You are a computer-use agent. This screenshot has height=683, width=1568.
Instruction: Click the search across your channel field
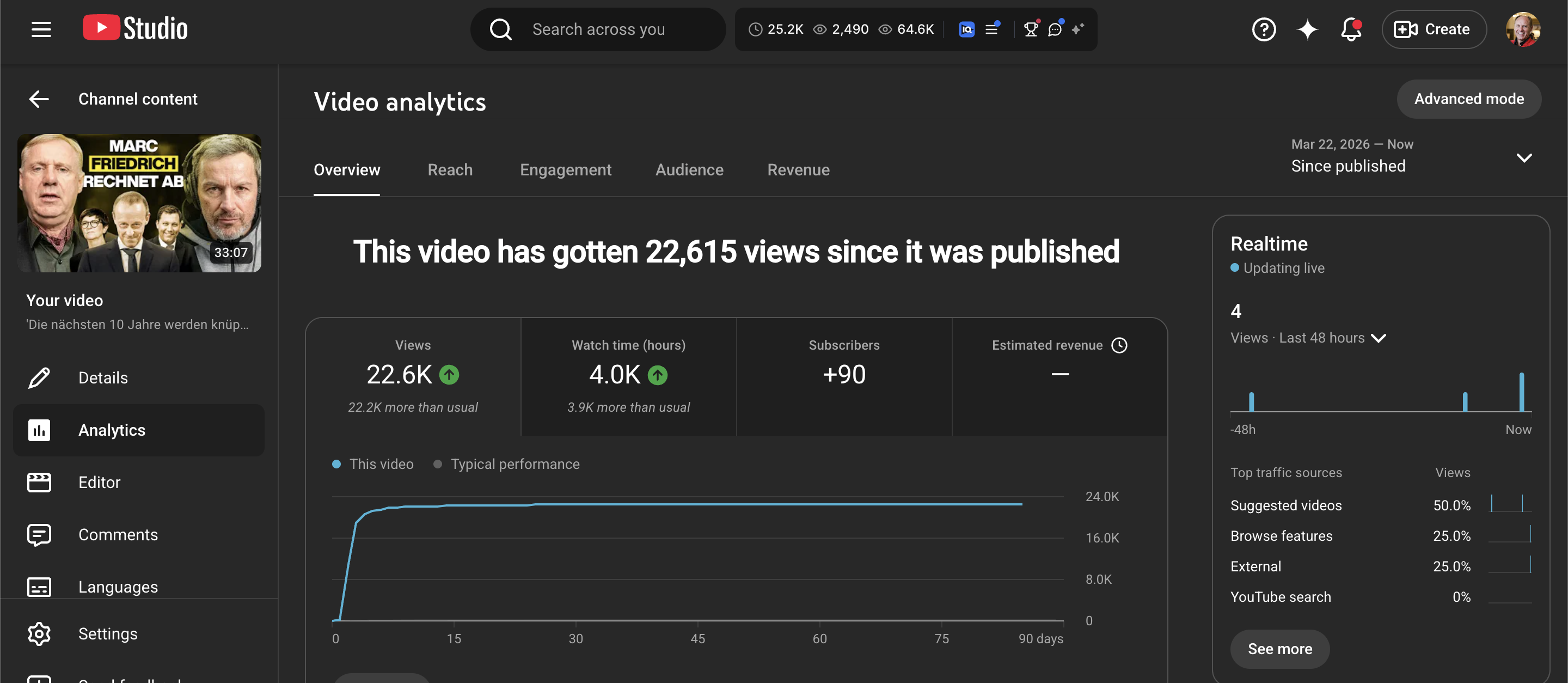point(598,29)
